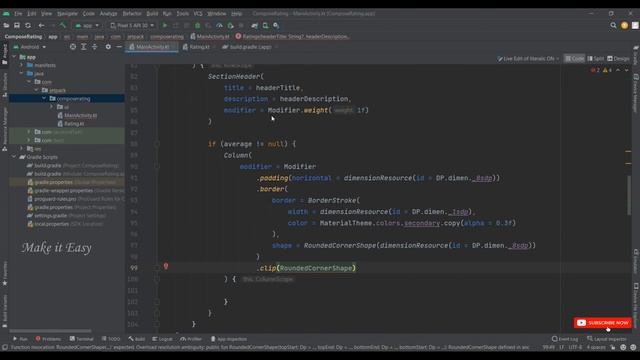Viewport: 640px width, 360px height.
Task: Fold the Column block at line 100
Action: click(157, 279)
